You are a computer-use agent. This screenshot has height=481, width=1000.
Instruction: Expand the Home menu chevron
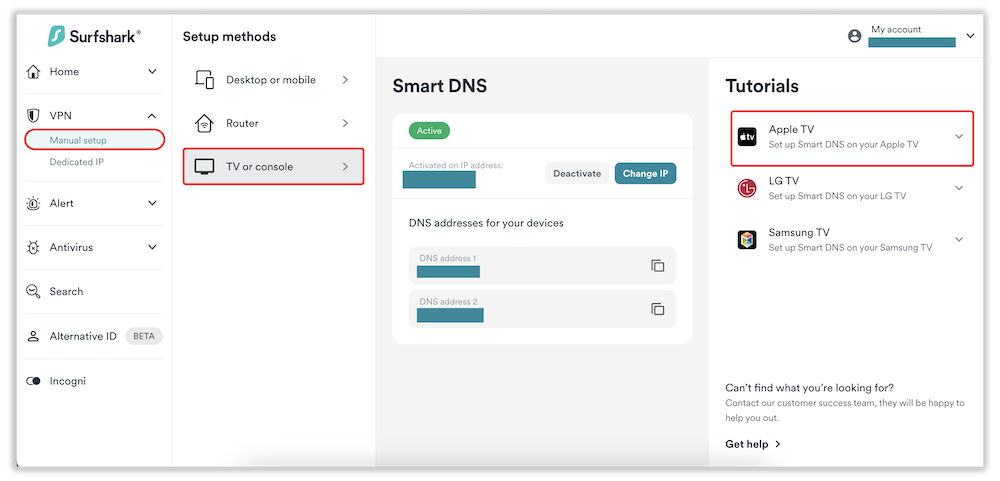tap(152, 71)
